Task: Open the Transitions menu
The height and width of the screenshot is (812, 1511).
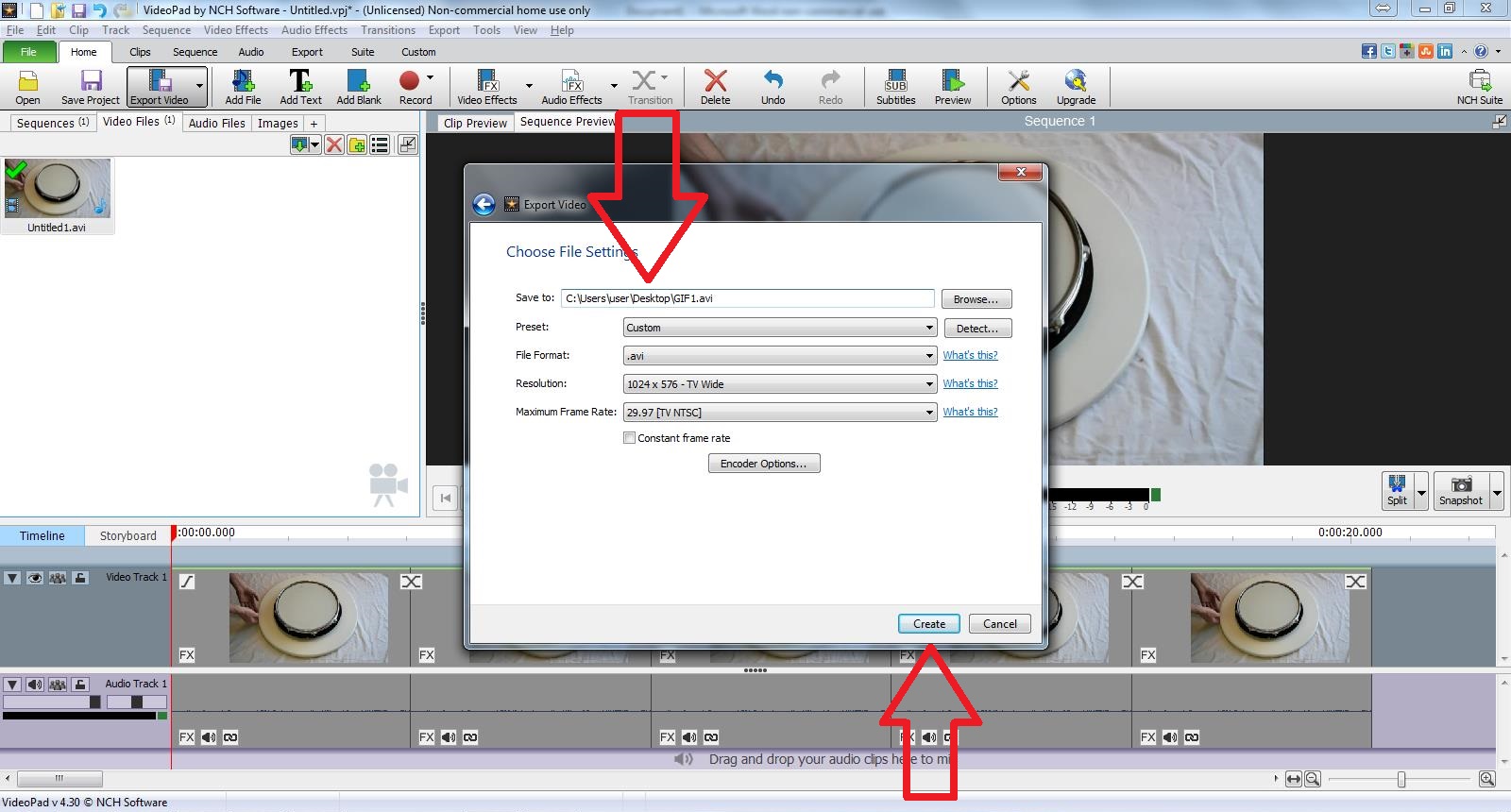Action: point(388,30)
